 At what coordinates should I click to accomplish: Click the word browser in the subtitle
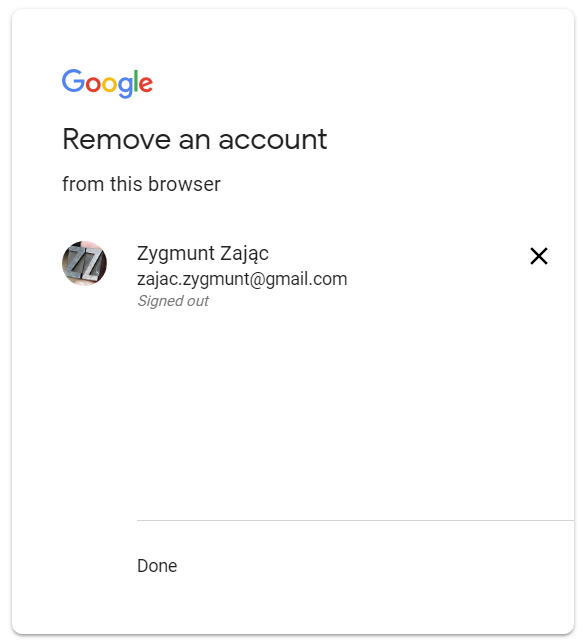click(184, 184)
